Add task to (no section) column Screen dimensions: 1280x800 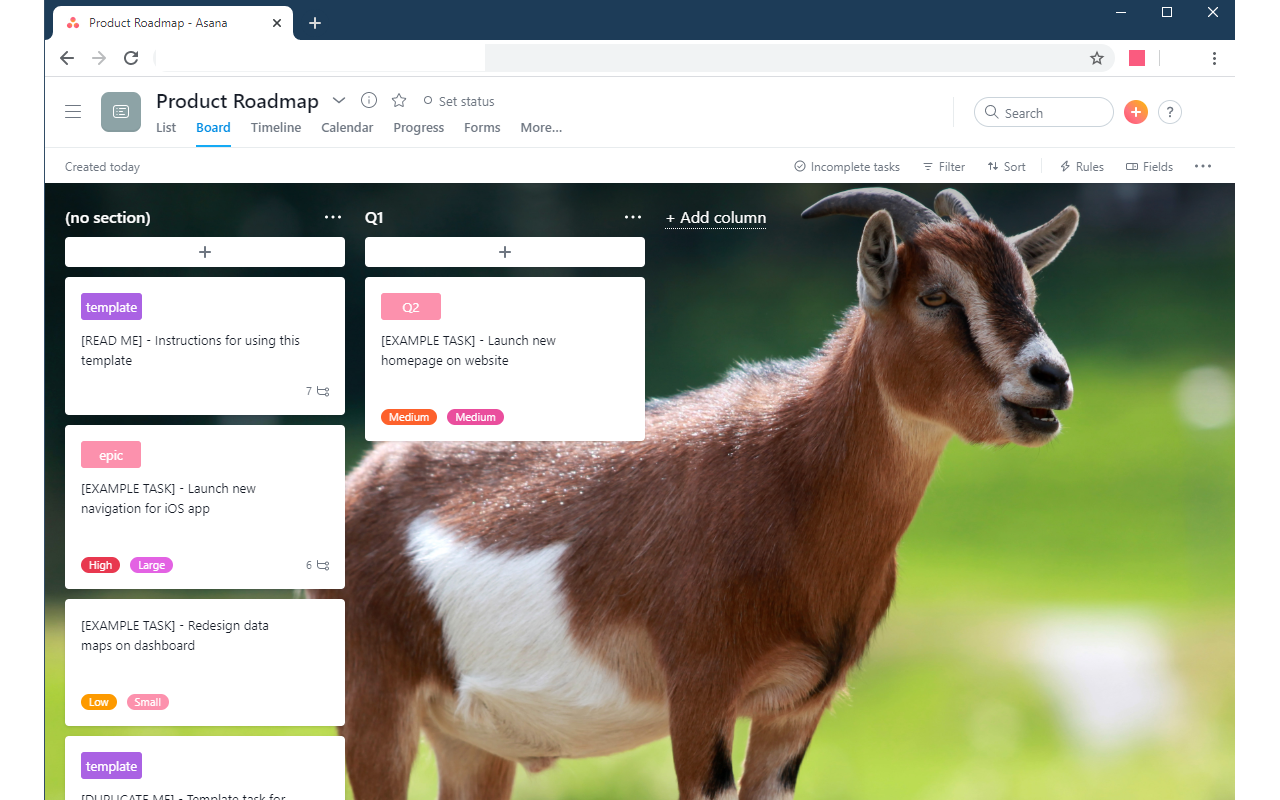205,252
